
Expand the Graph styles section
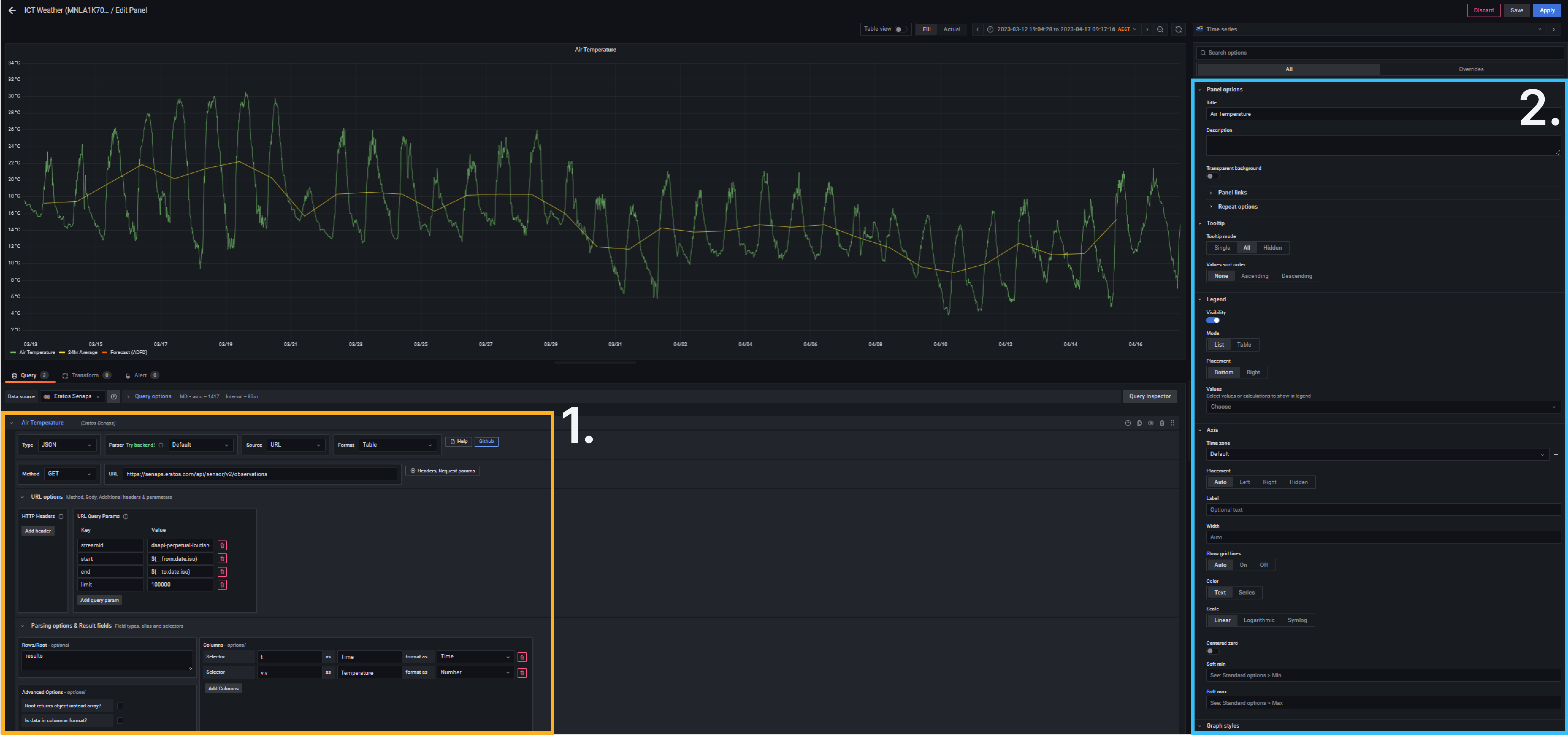(1222, 726)
